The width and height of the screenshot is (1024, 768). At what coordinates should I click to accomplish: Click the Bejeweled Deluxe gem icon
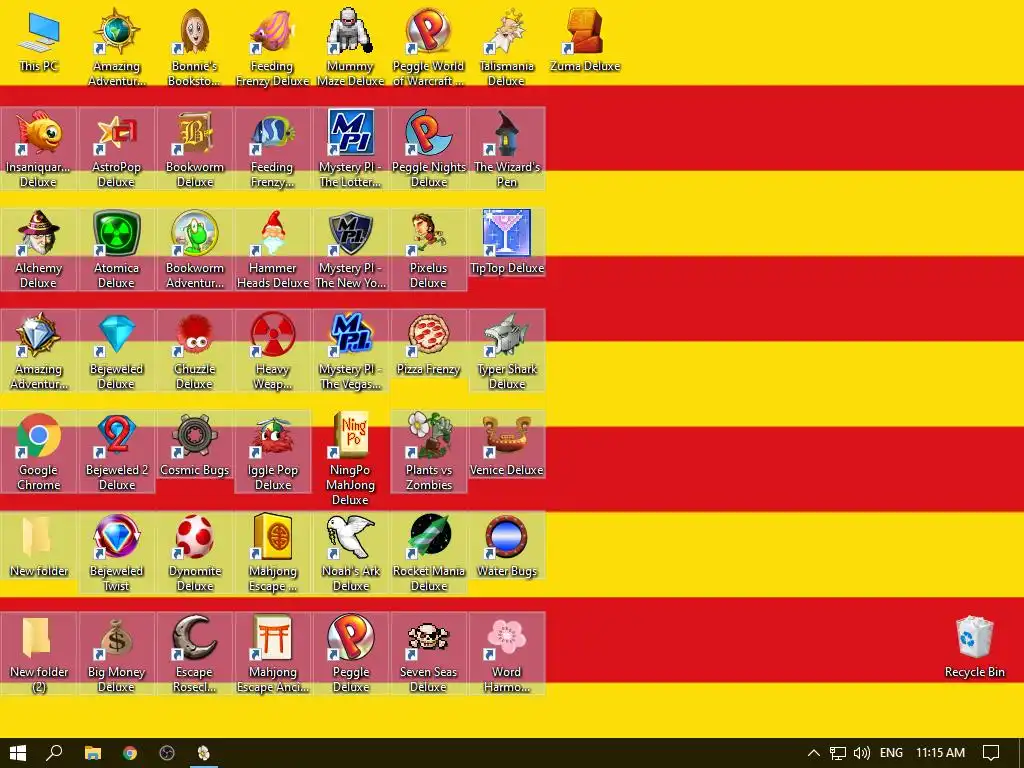pos(116,351)
